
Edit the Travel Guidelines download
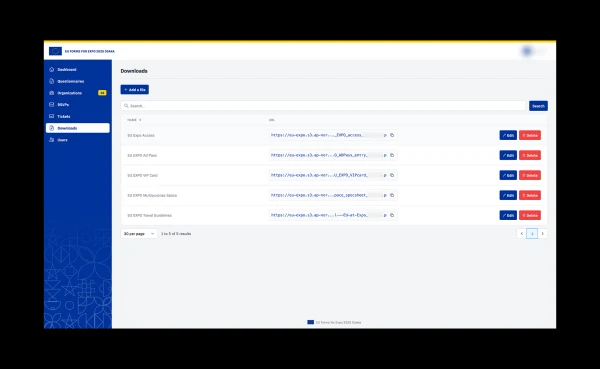click(x=508, y=215)
